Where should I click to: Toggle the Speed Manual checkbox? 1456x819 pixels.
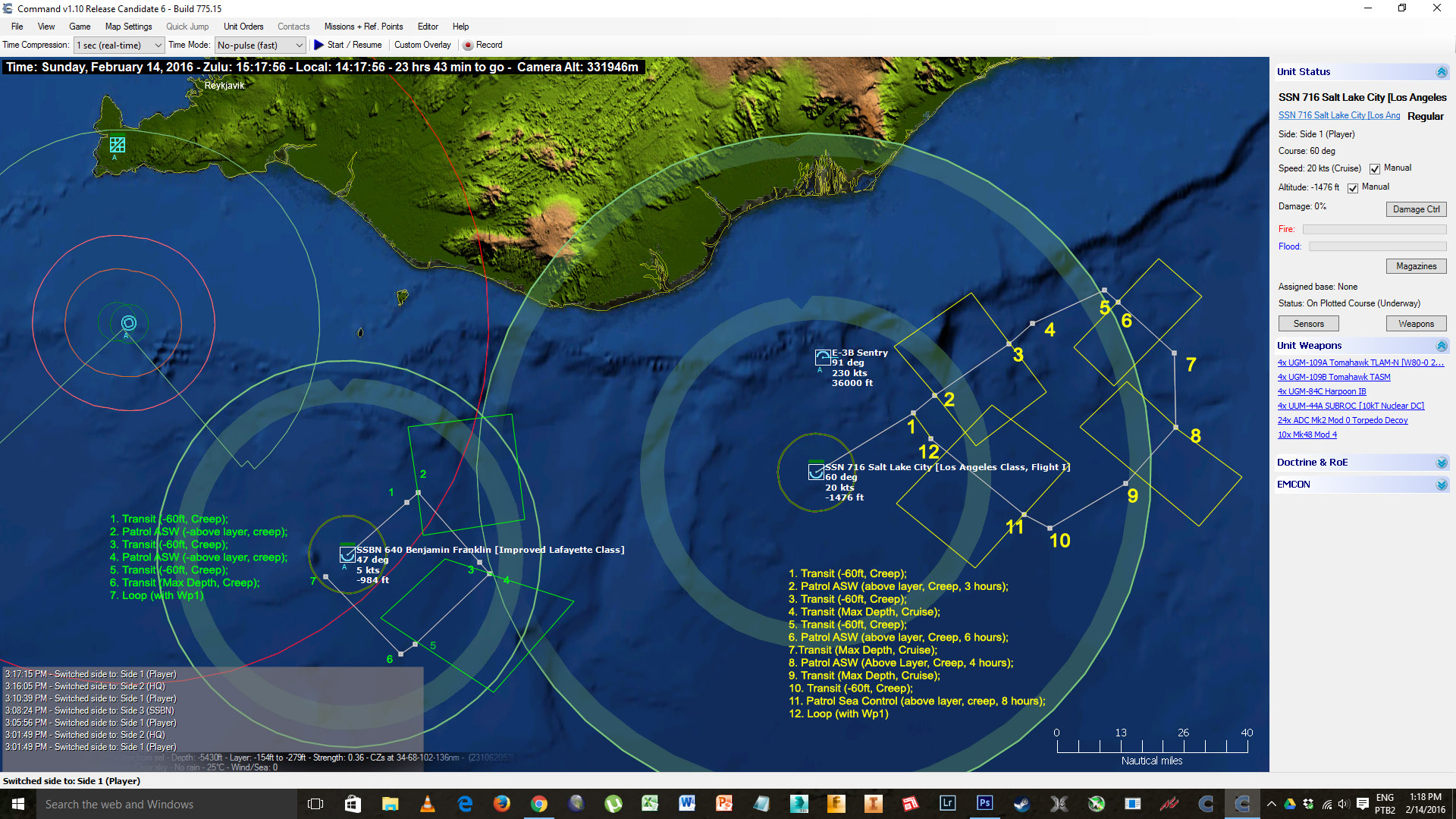coord(1375,169)
